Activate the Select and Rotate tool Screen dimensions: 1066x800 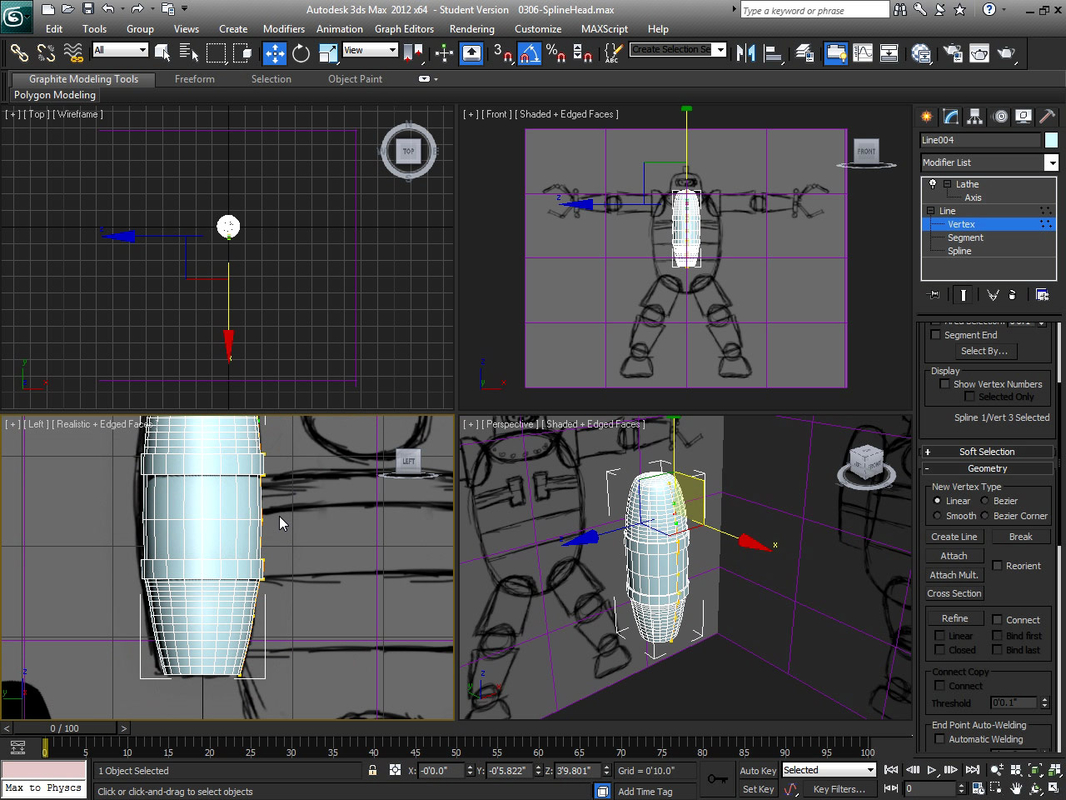click(300, 53)
